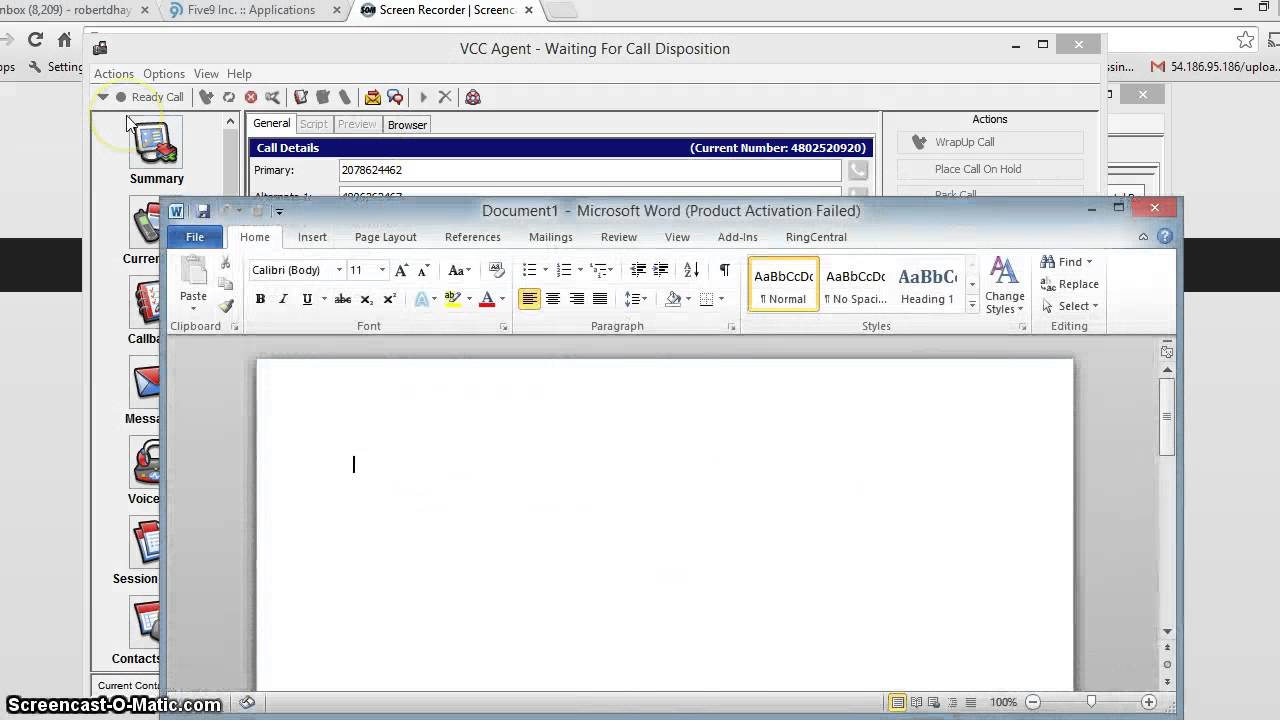Open the Numbering list dropdown
Viewport: 1280px width, 720px height.
click(580, 270)
